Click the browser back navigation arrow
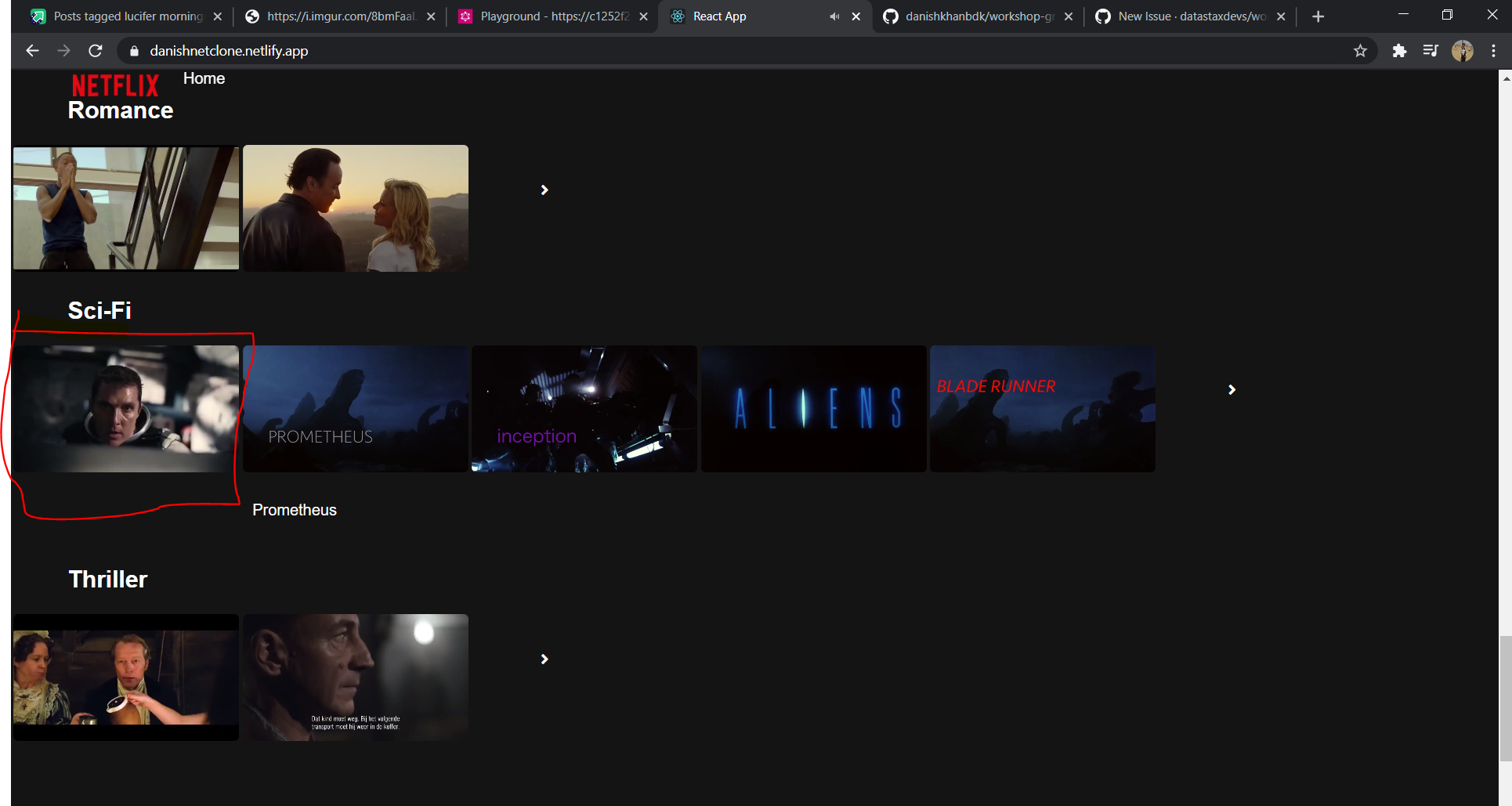Image resolution: width=1512 pixels, height=806 pixels. click(31, 50)
